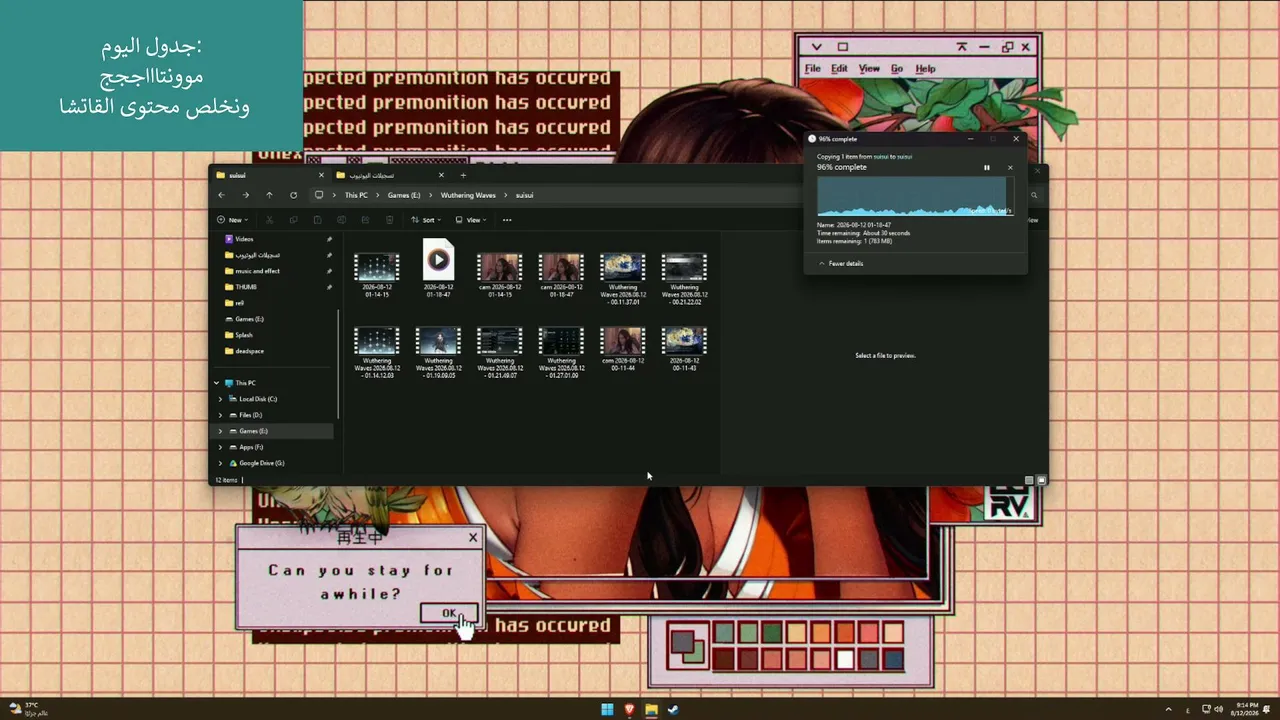Open the clock and date in the taskbar
Viewport: 1280px width, 720px height.
click(x=1246, y=709)
